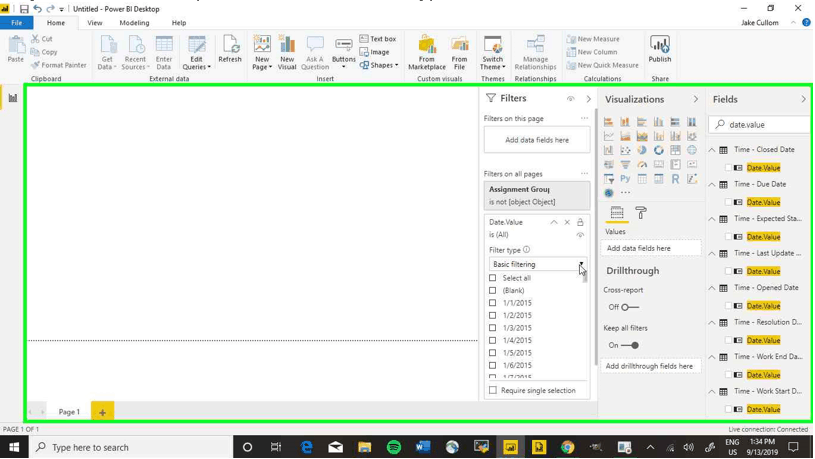Select the Page 1 tab
Screen dimensions: 815x459
coord(69,412)
